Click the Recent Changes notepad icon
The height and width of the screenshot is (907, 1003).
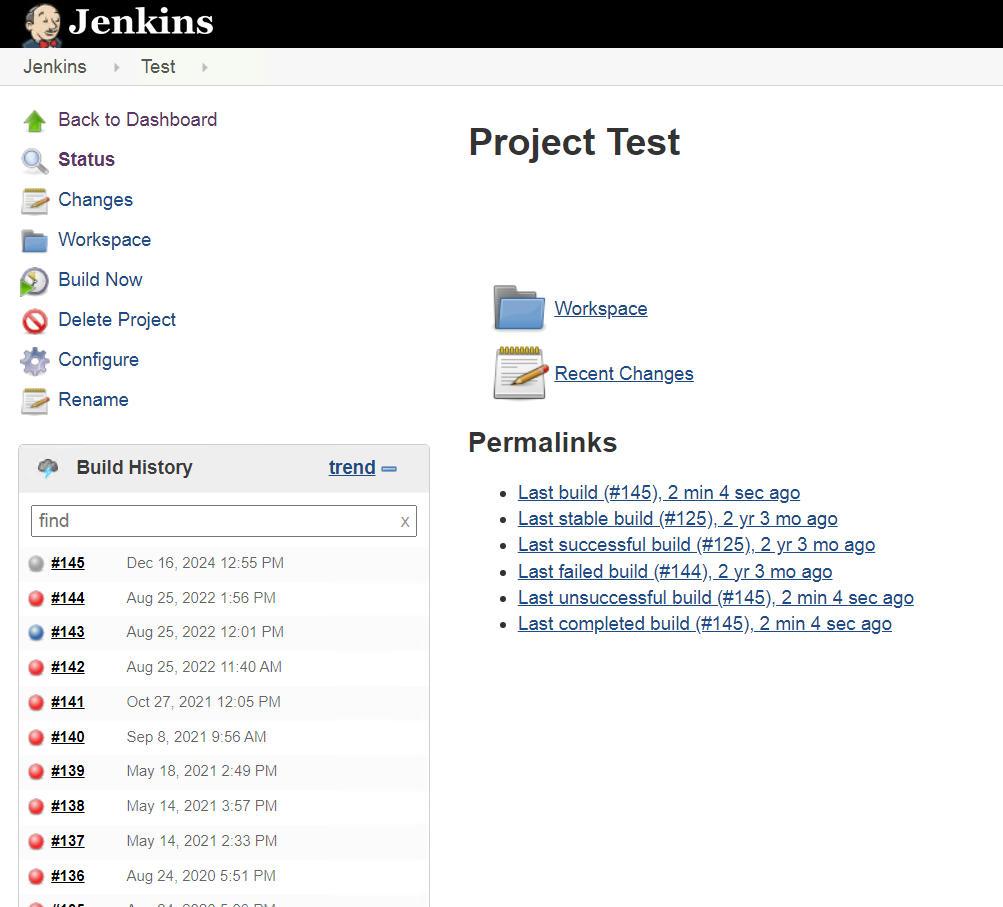[x=519, y=373]
